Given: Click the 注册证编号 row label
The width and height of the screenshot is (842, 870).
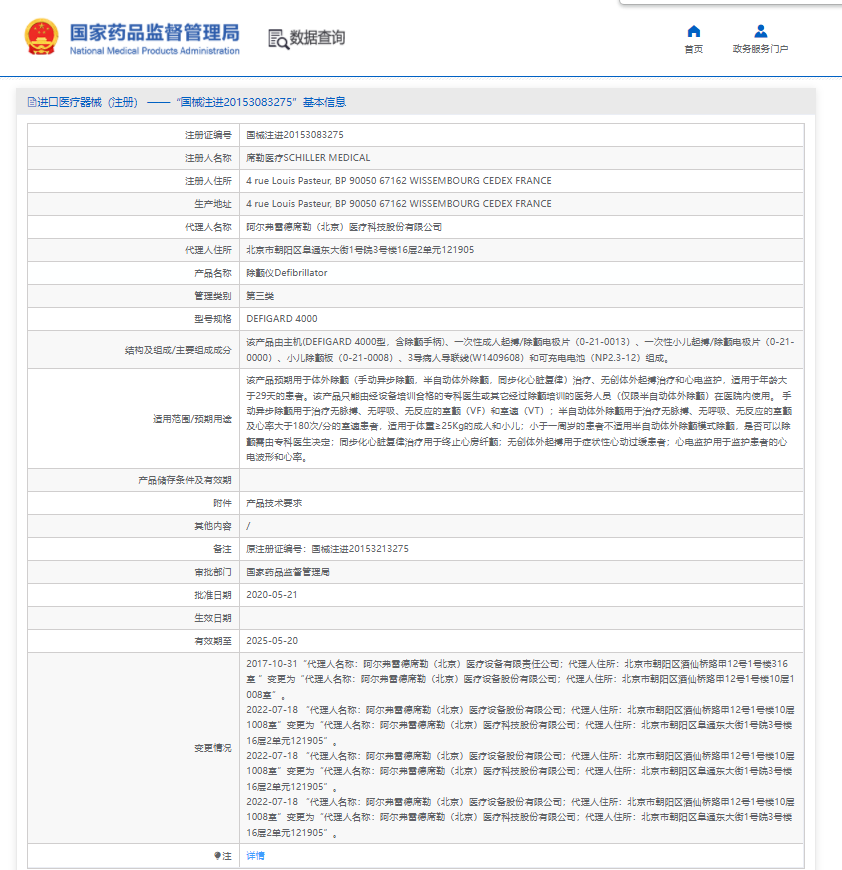Looking at the screenshot, I should (x=208, y=135).
